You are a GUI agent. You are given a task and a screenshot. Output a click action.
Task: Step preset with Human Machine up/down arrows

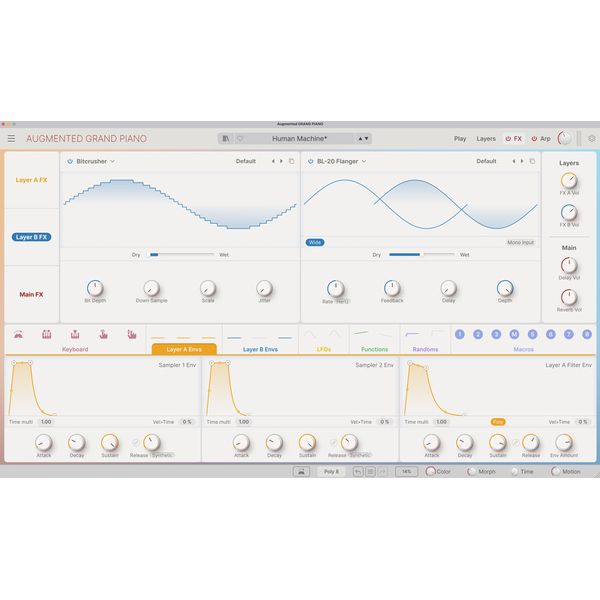[x=363, y=139]
